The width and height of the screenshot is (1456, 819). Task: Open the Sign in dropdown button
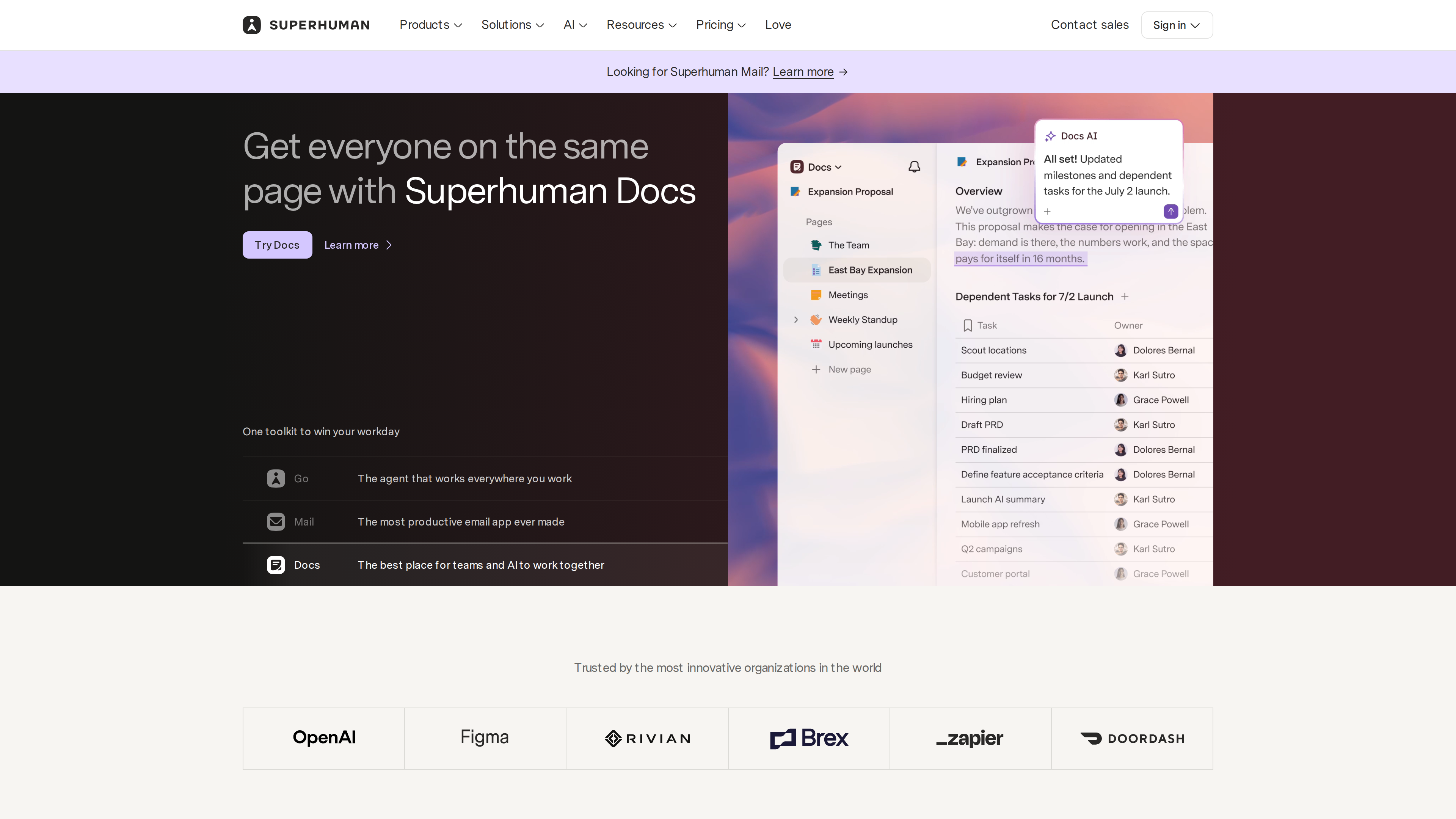[x=1177, y=25]
